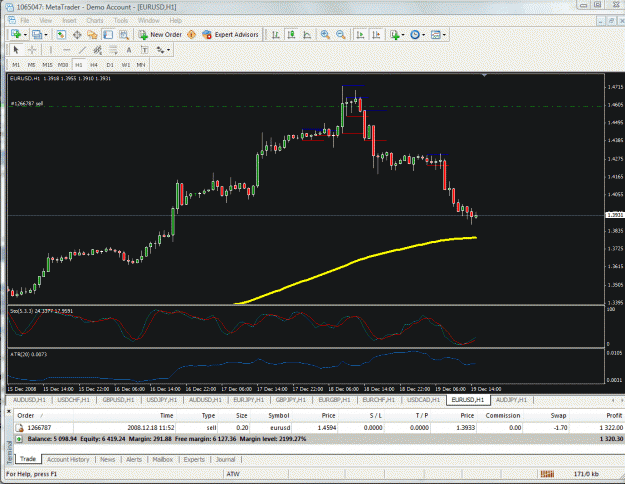
Task: Click the connection status bars indicator
Action: (x=547, y=474)
